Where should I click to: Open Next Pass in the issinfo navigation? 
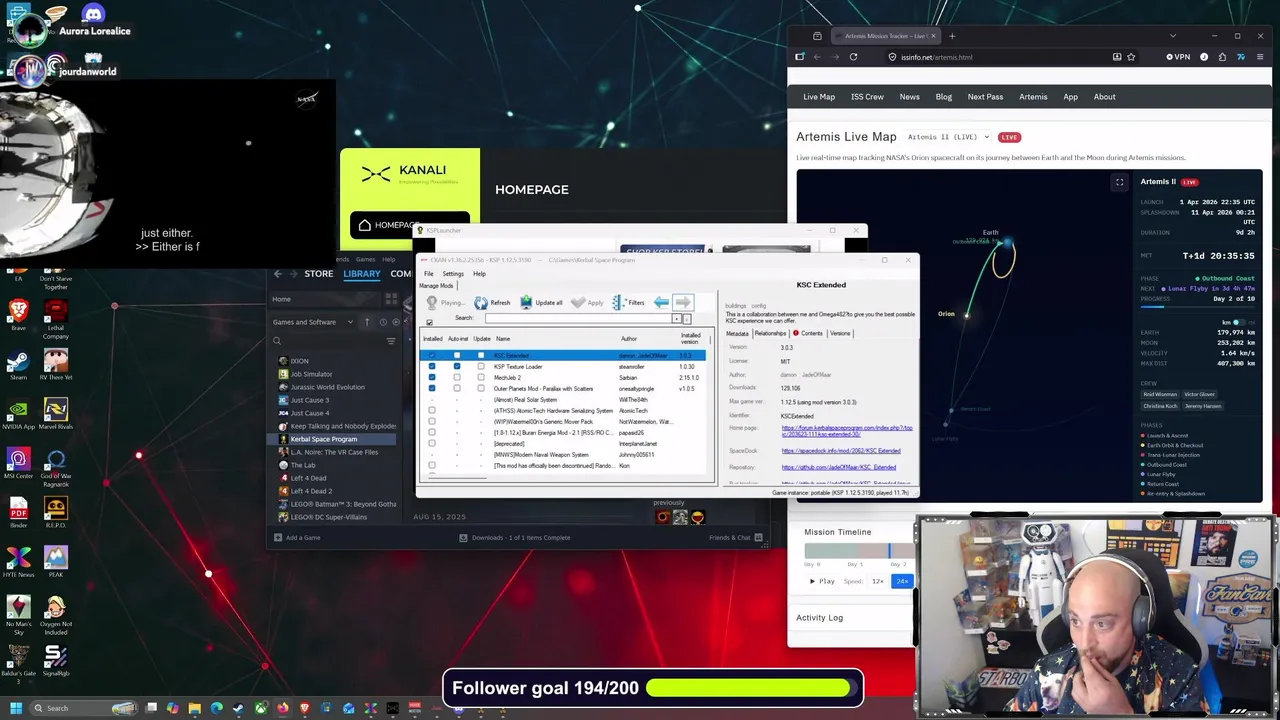point(985,97)
